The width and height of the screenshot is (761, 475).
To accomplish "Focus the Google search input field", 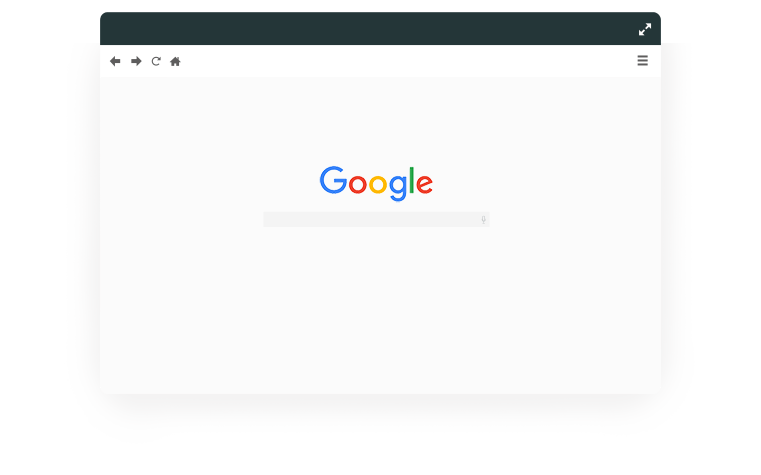I will (376, 219).
